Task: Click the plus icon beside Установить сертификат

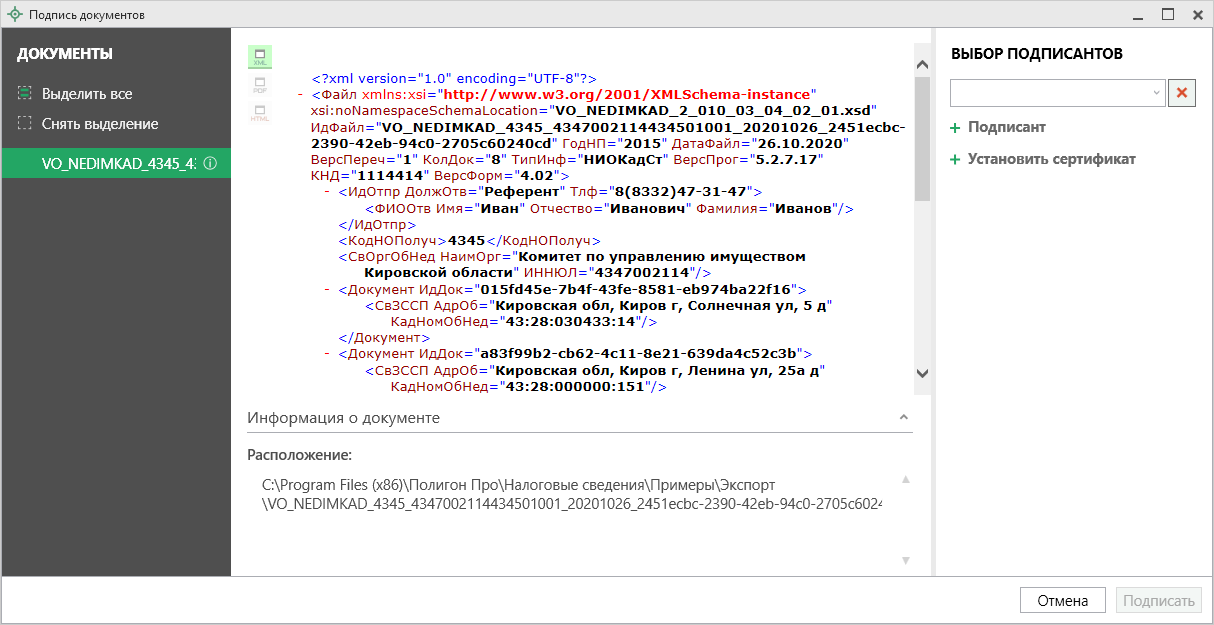Action: click(x=955, y=160)
